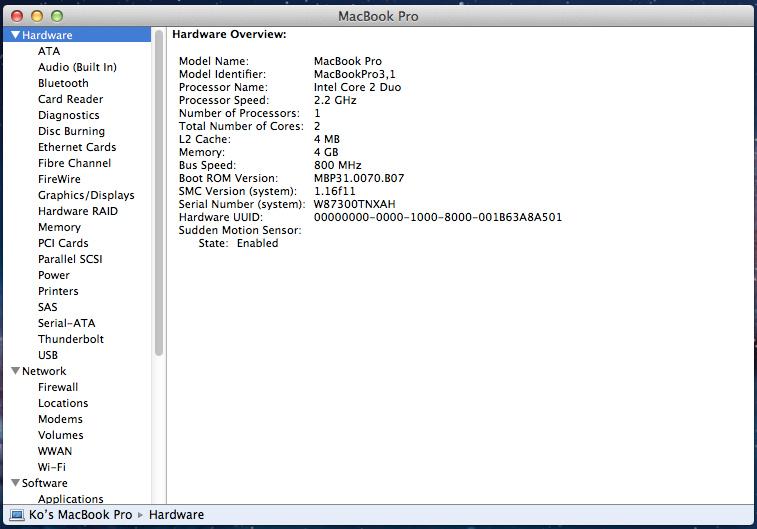Click the Memory value 4 GB
The image size is (757, 529).
click(326, 152)
